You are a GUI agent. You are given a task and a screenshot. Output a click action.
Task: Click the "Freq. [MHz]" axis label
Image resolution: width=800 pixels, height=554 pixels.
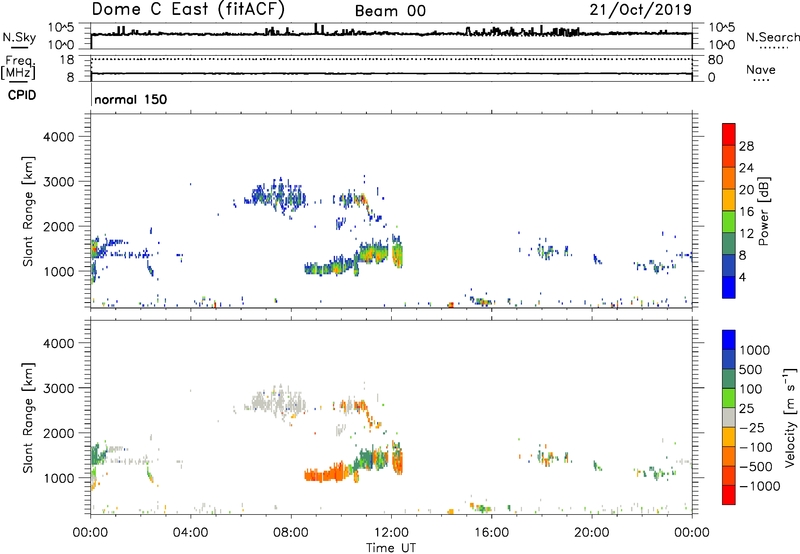coord(18,67)
